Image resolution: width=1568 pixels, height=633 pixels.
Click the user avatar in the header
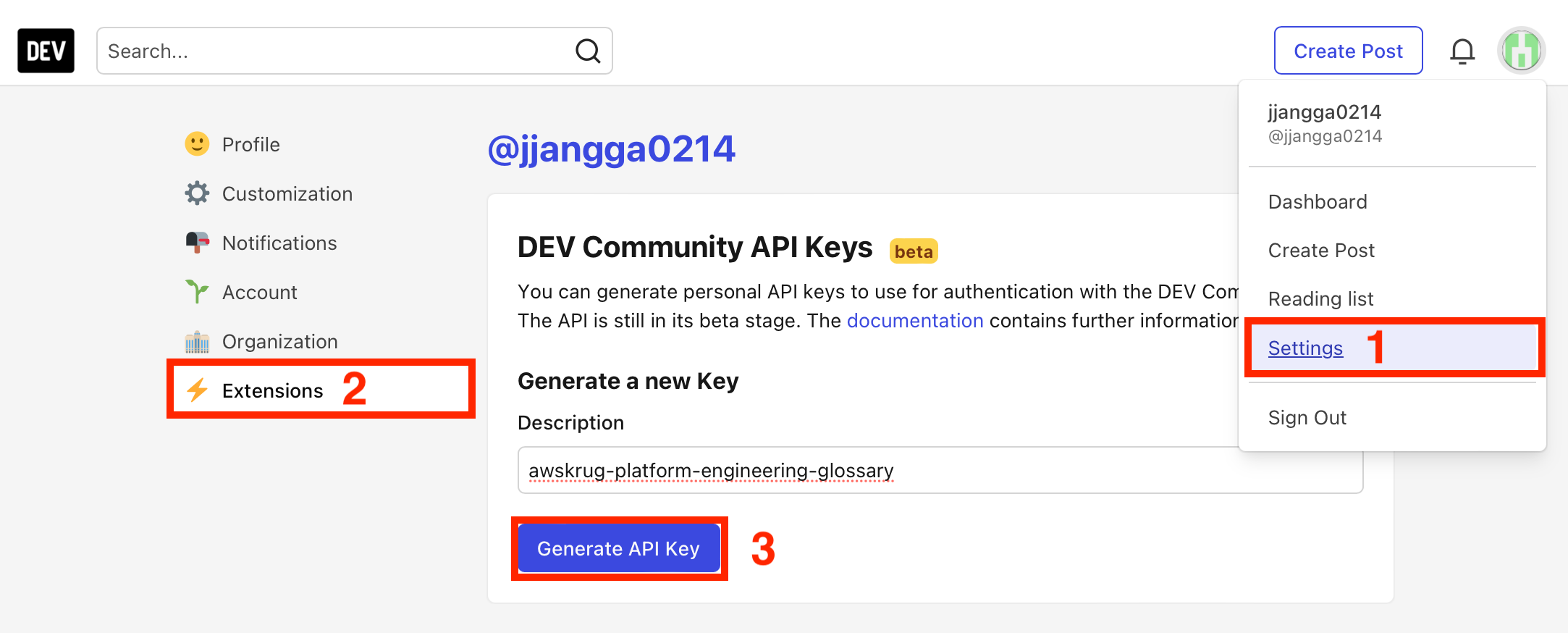pos(1521,51)
